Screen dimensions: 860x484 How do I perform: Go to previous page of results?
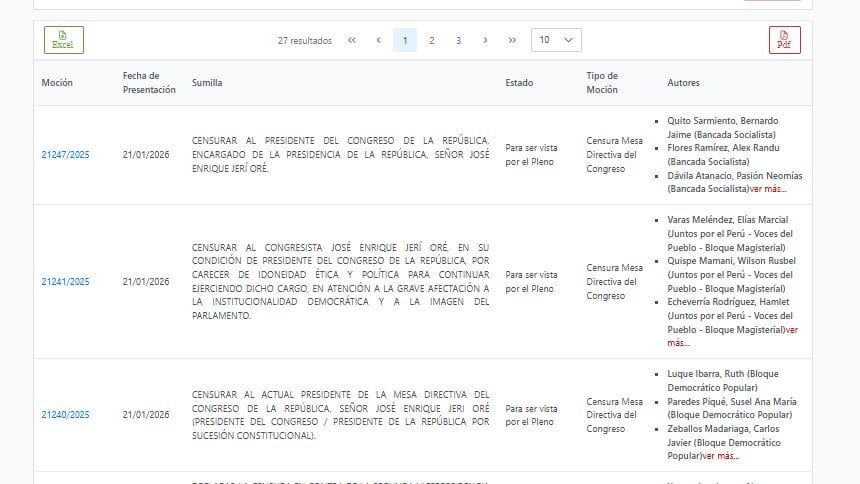(378, 40)
